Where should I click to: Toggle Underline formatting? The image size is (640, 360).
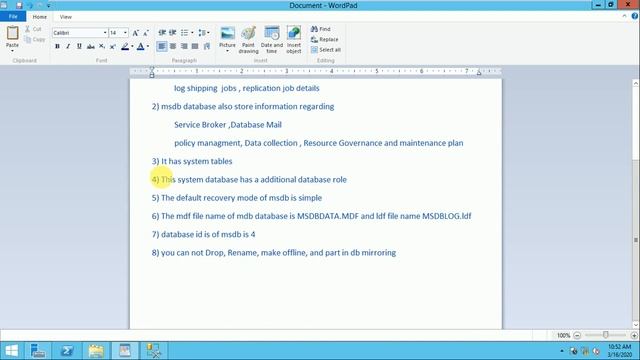click(79, 47)
